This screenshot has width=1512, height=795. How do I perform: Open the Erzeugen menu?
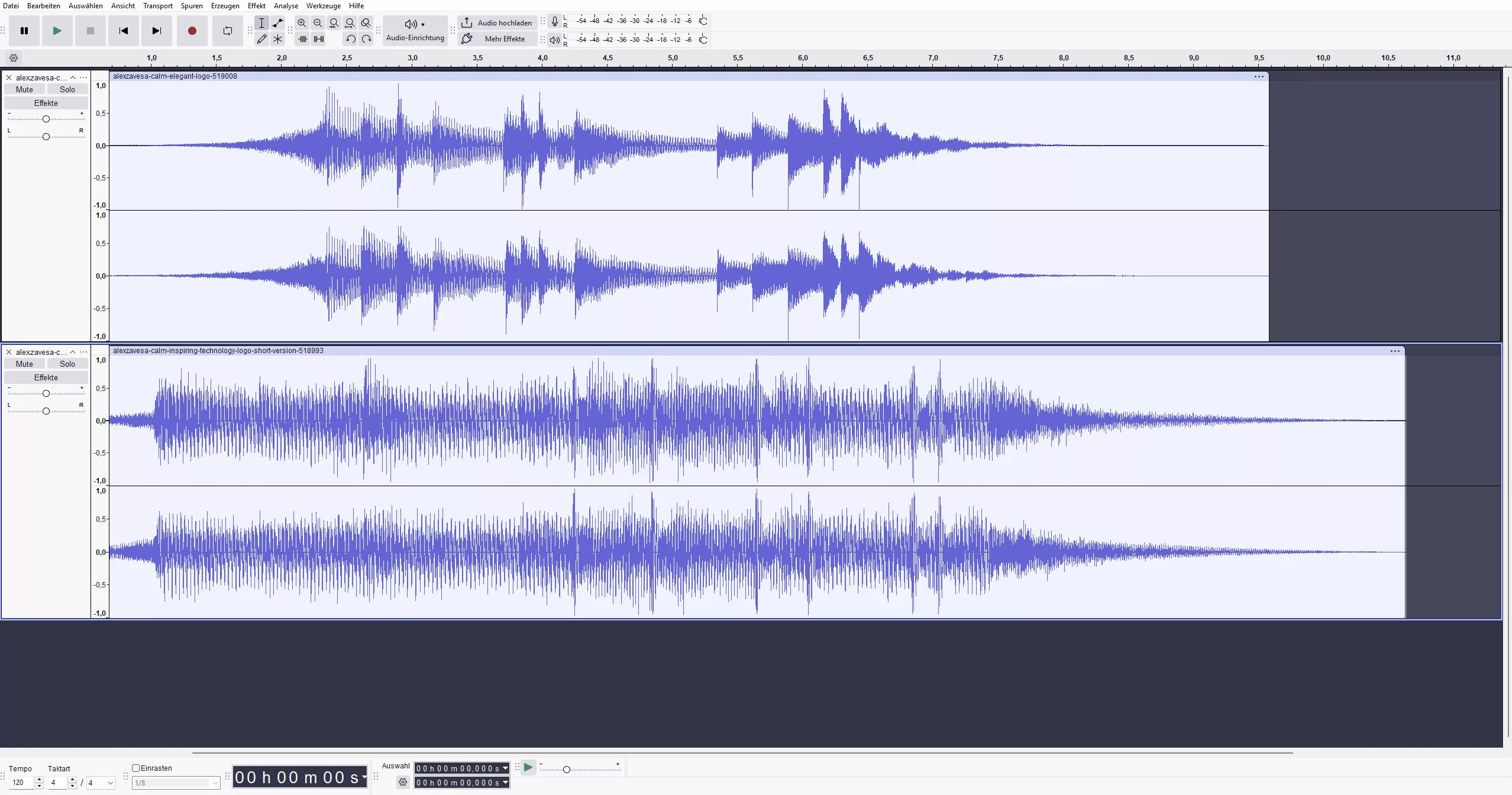coord(225,6)
